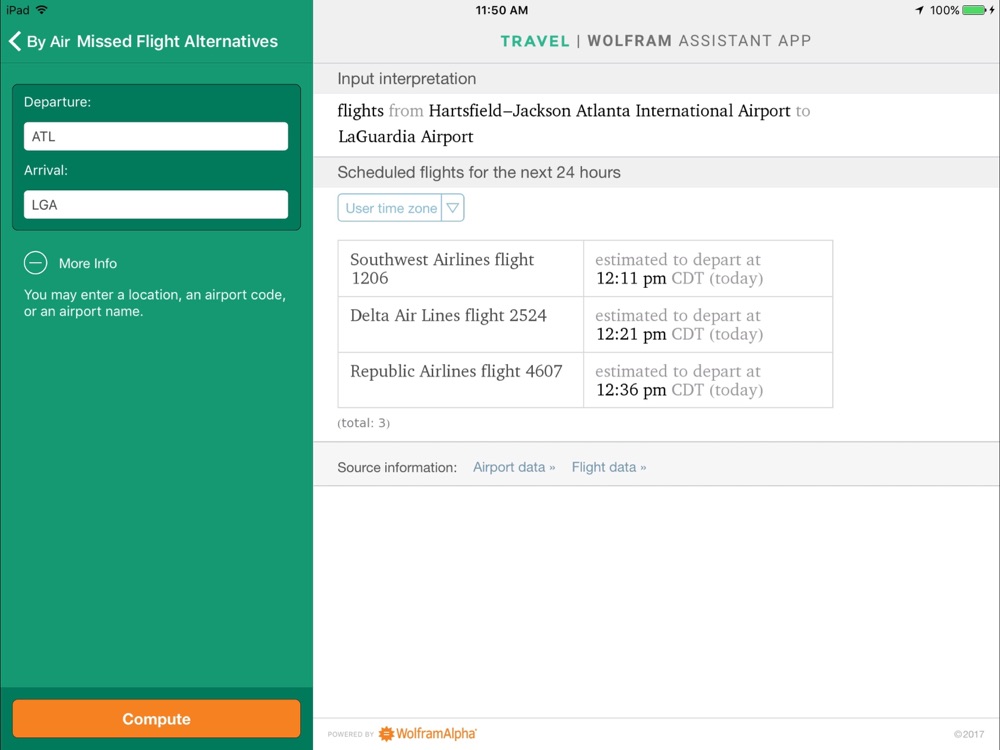1000x750 pixels.
Task: Go back using the chevron arrow
Action: [x=15, y=41]
